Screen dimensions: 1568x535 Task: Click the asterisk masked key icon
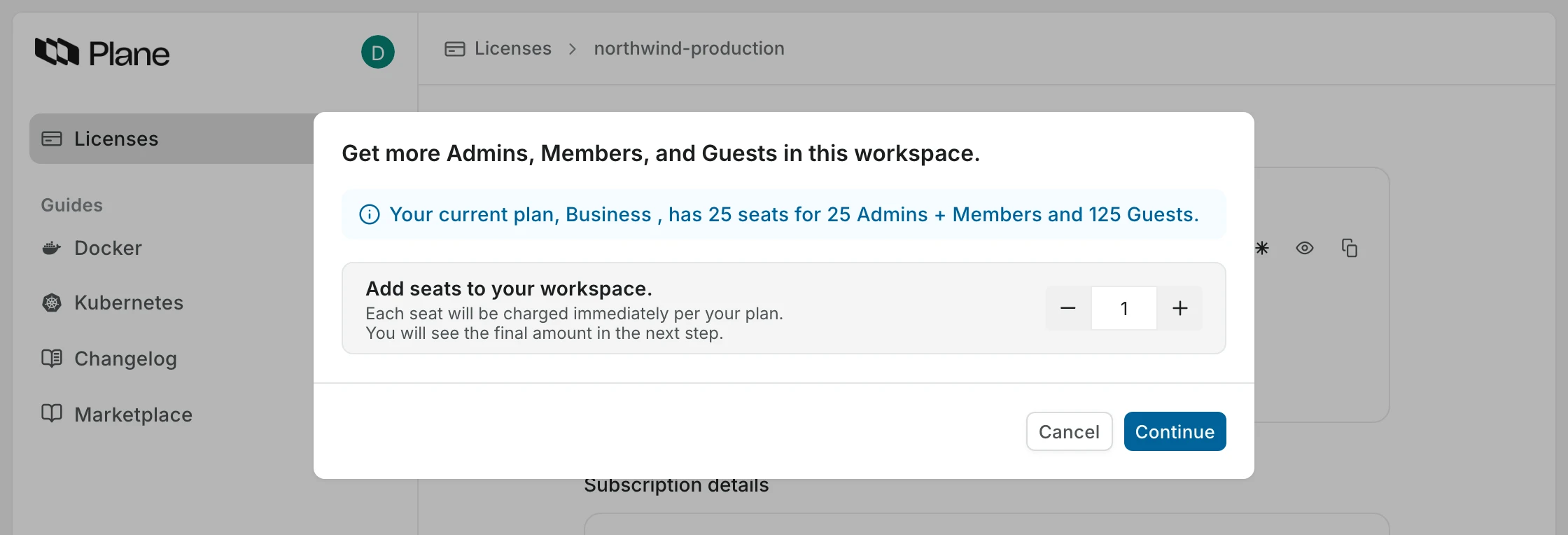[x=1261, y=248]
